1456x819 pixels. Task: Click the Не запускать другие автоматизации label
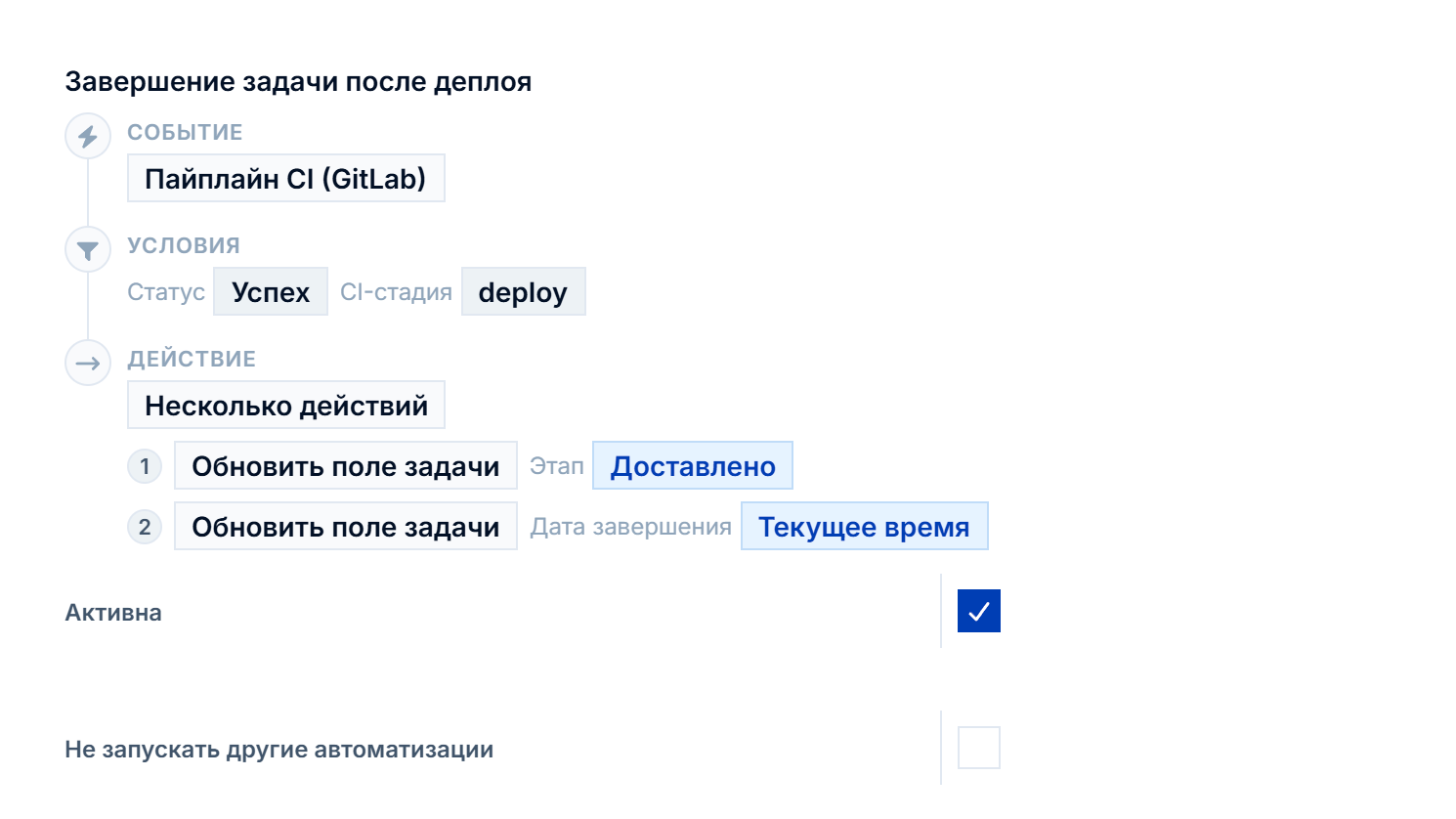click(x=279, y=750)
